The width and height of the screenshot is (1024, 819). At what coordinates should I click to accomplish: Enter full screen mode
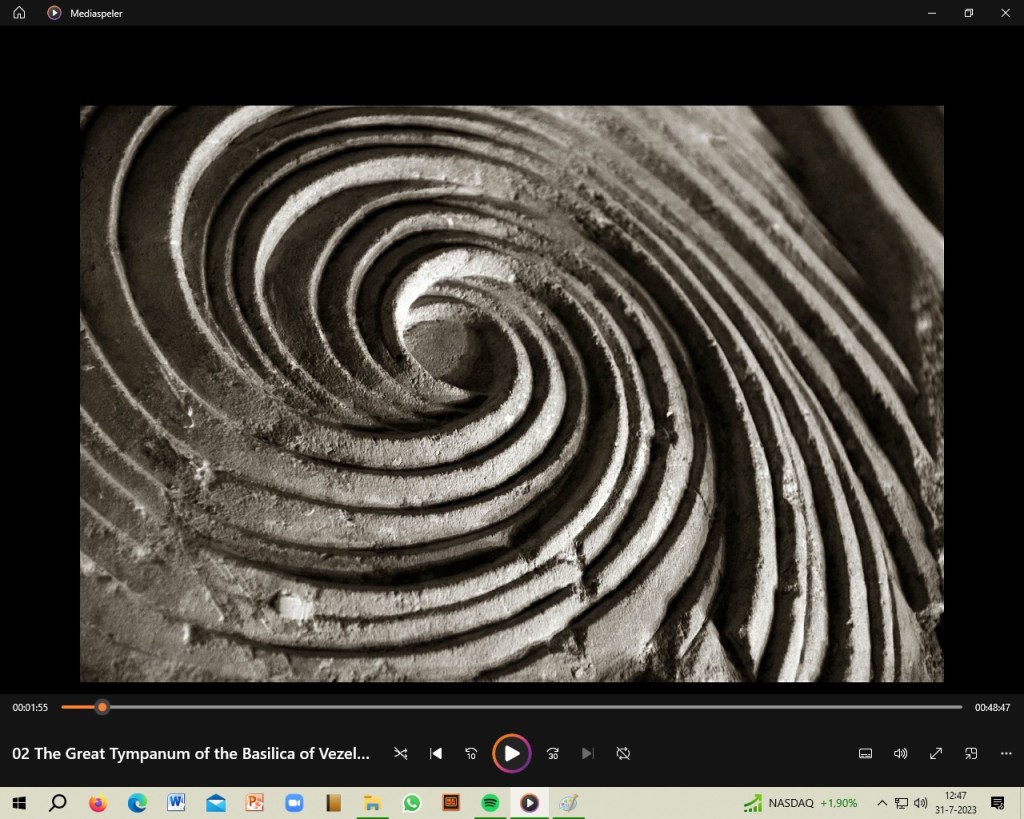tap(936, 754)
